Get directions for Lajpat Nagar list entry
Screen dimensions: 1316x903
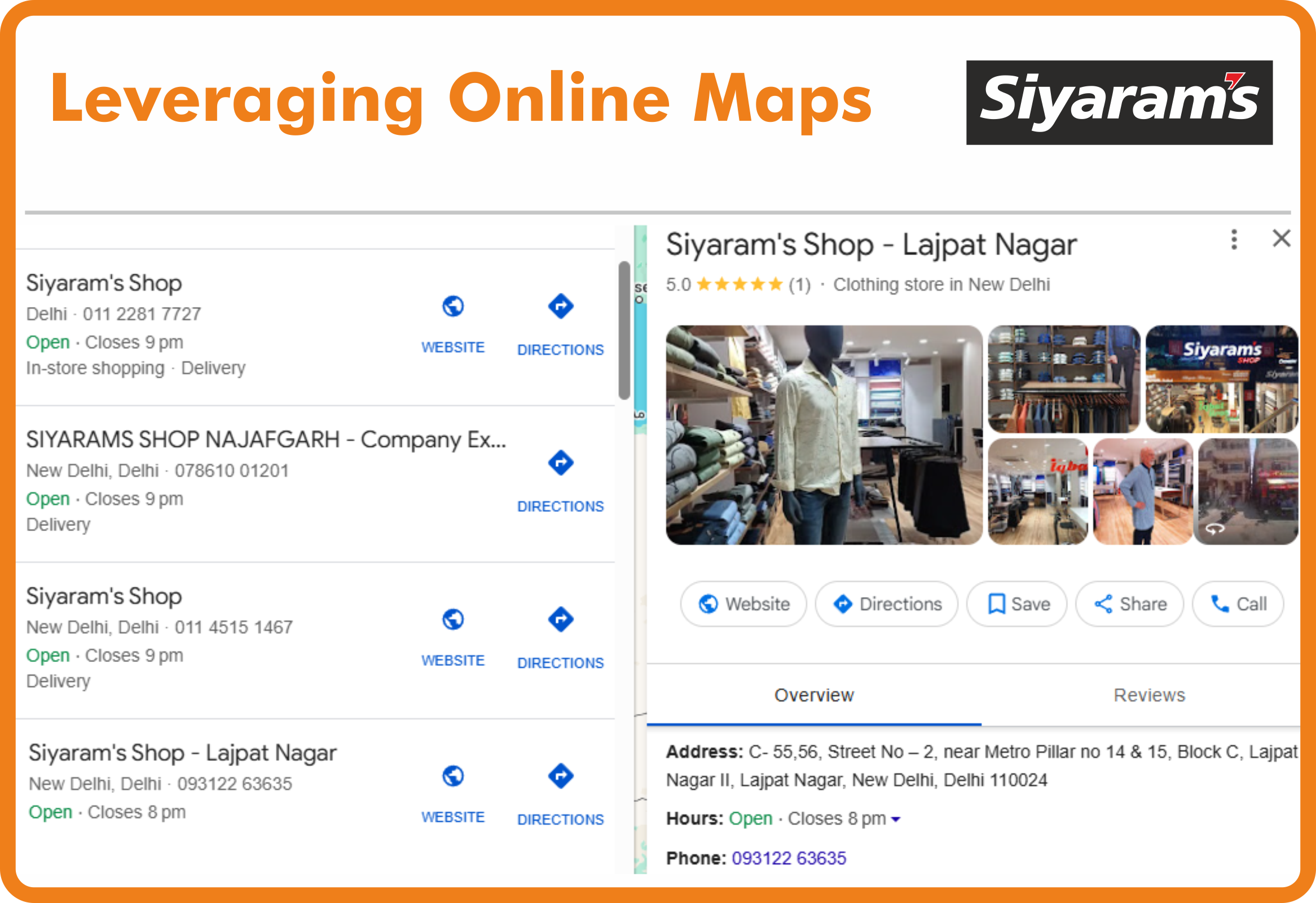tap(560, 795)
